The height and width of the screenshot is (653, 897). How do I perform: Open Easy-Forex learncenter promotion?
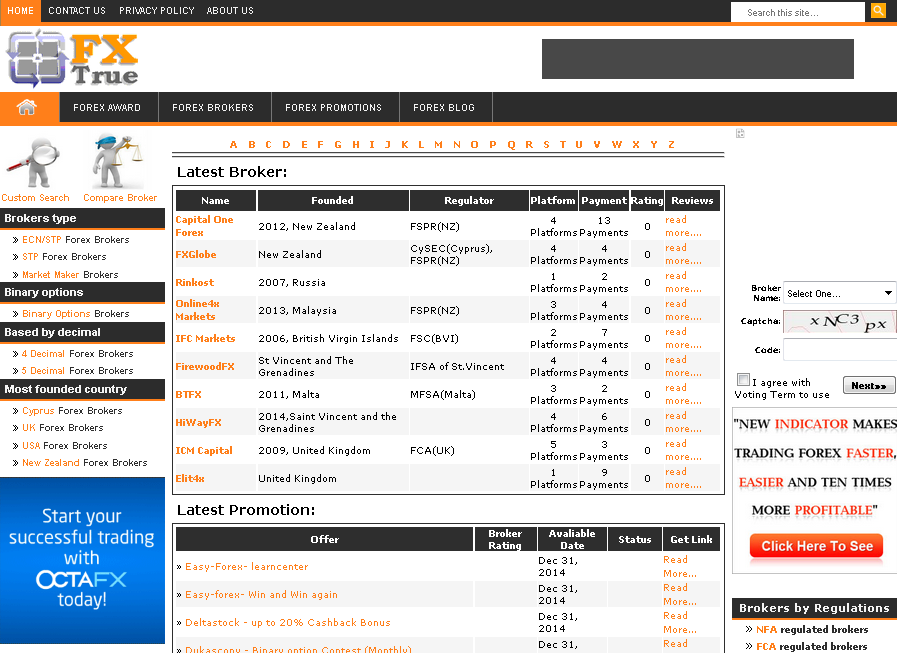(247, 567)
